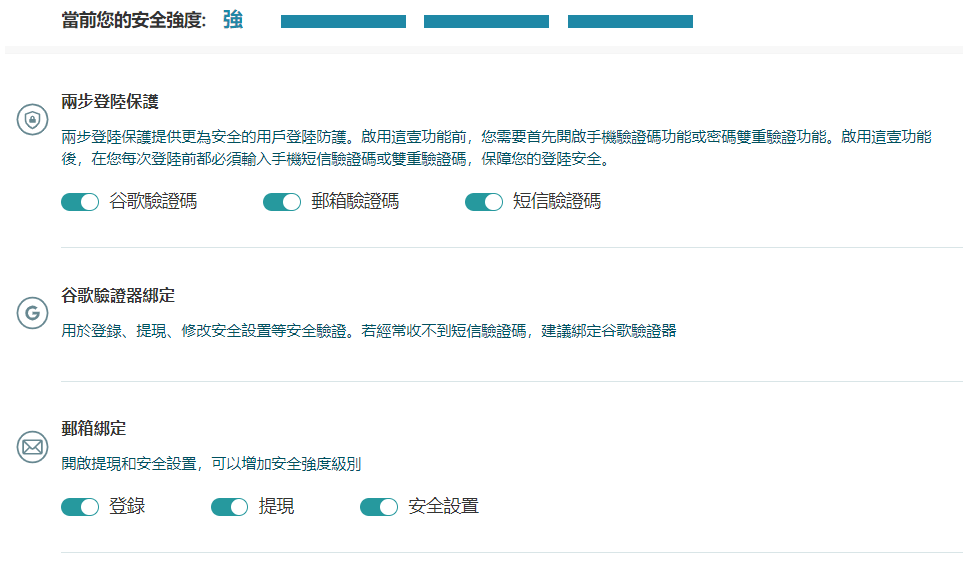The image size is (963, 568).
Task: Click the 強 security strength value
Action: pyautogui.click(x=233, y=20)
